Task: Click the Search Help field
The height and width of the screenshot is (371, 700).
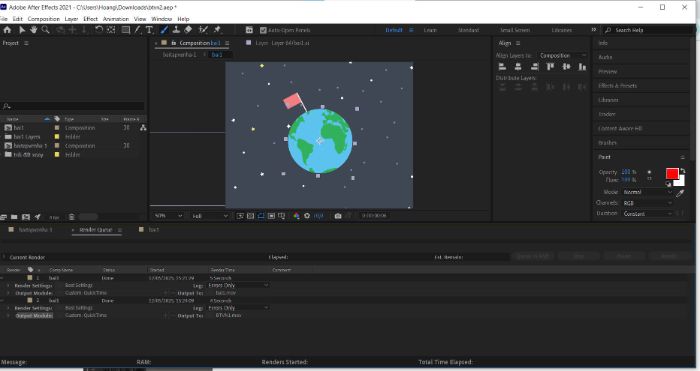Action: tap(649, 30)
